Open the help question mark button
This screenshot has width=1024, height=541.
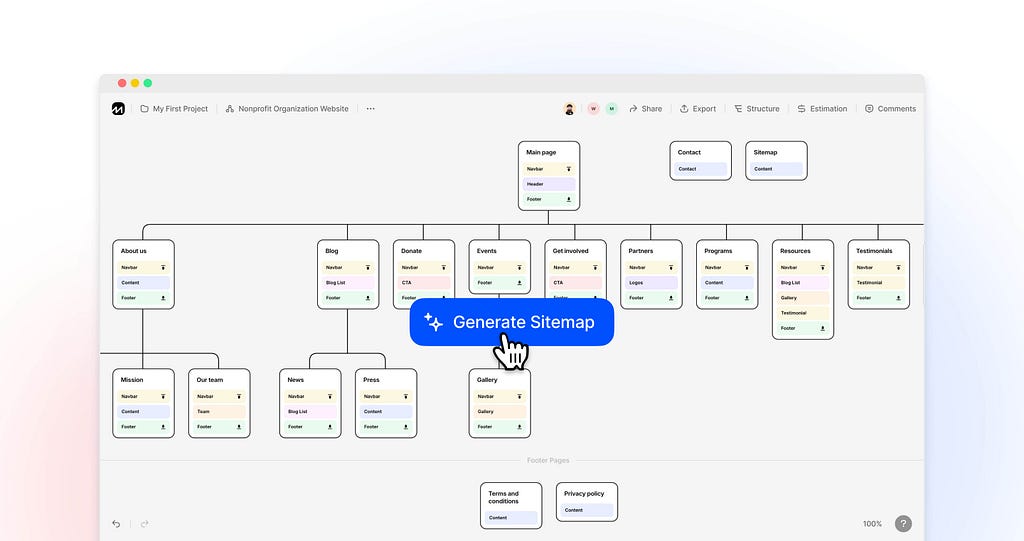tap(903, 524)
